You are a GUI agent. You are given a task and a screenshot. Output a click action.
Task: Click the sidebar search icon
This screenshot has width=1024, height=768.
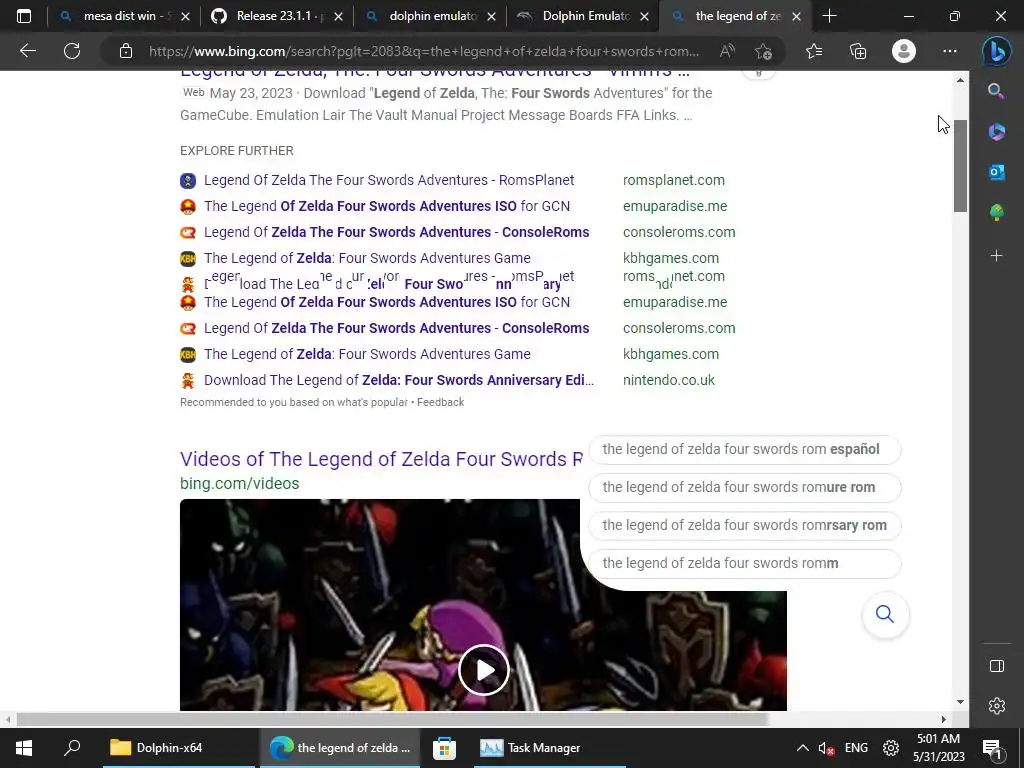click(996, 91)
